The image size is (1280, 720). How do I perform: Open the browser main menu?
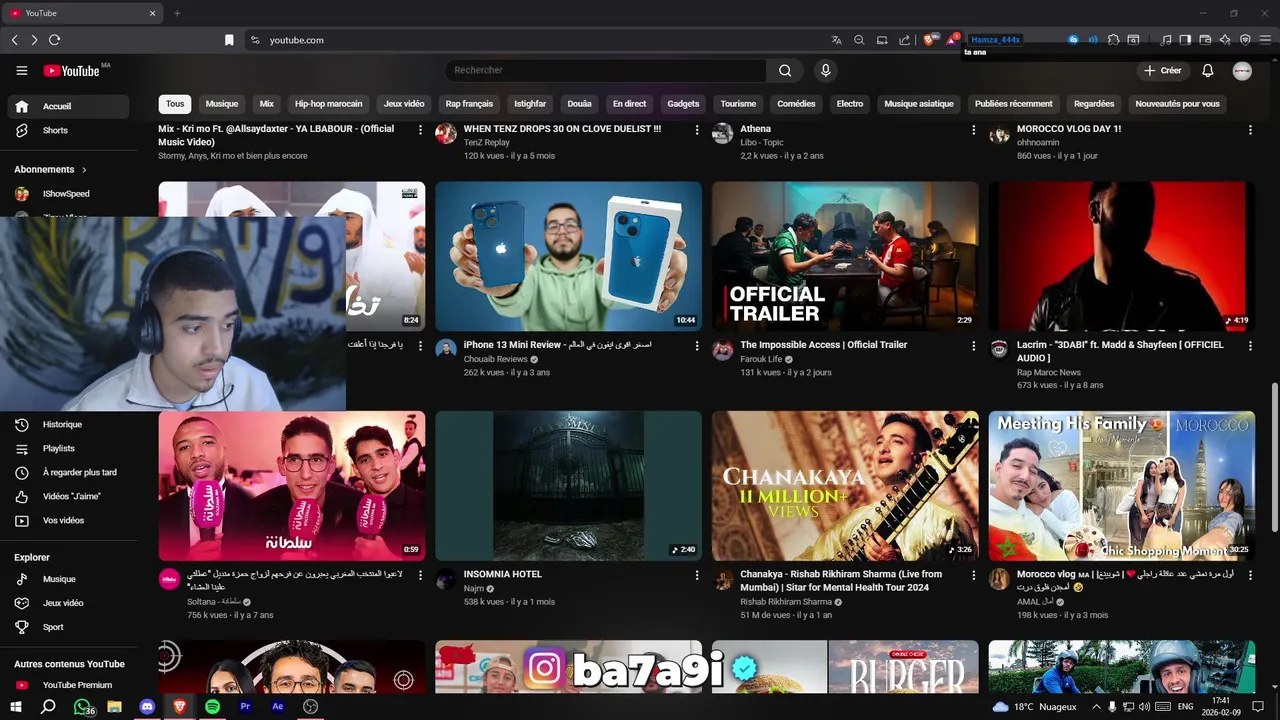[x=1265, y=40]
